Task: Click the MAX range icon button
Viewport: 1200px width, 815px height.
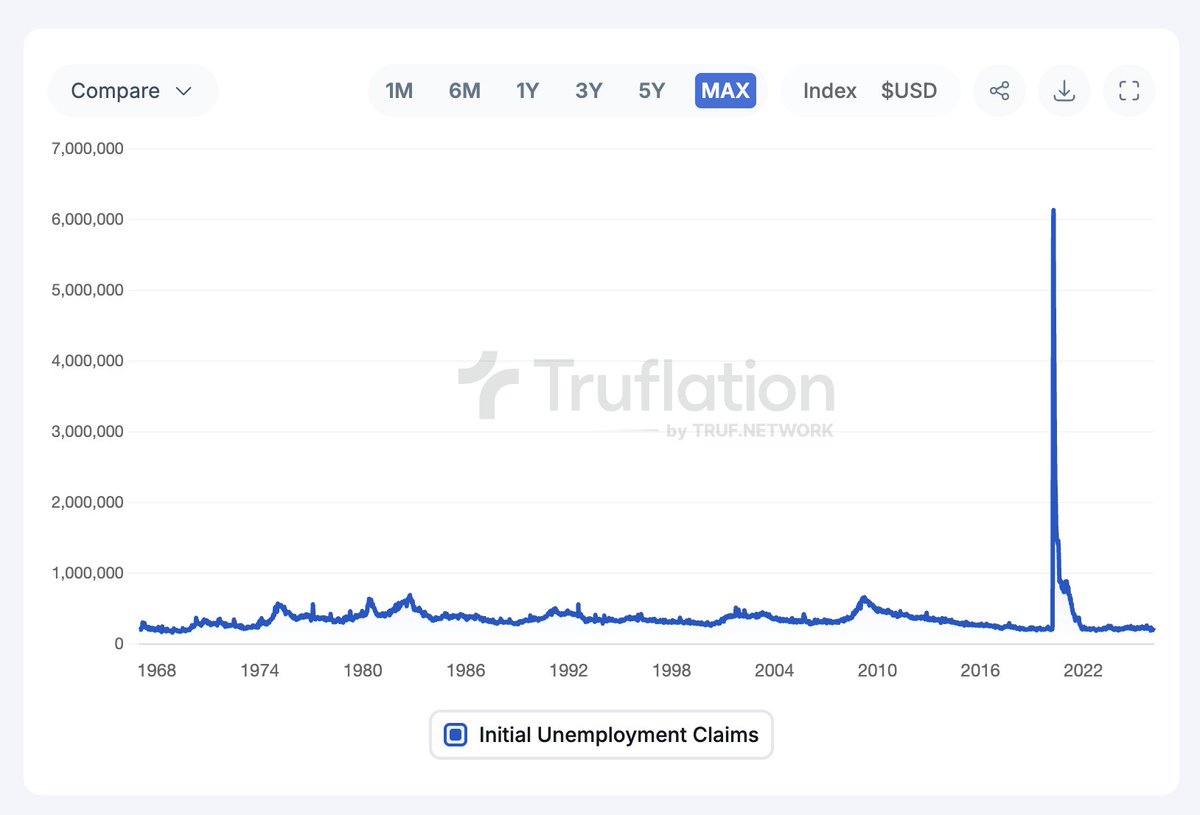Action: (x=724, y=90)
